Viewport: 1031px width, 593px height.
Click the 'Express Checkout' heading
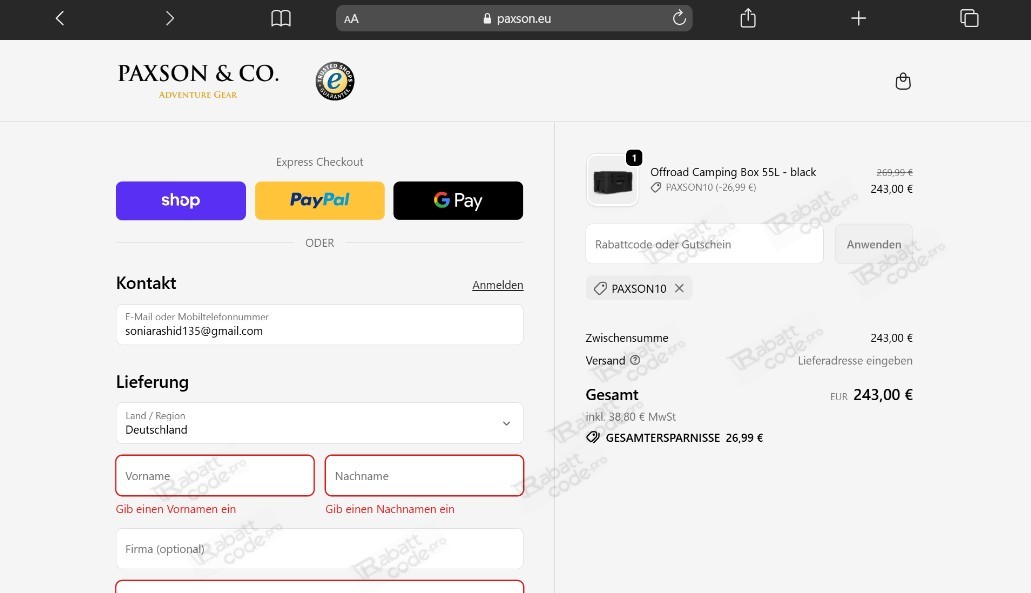coord(320,162)
